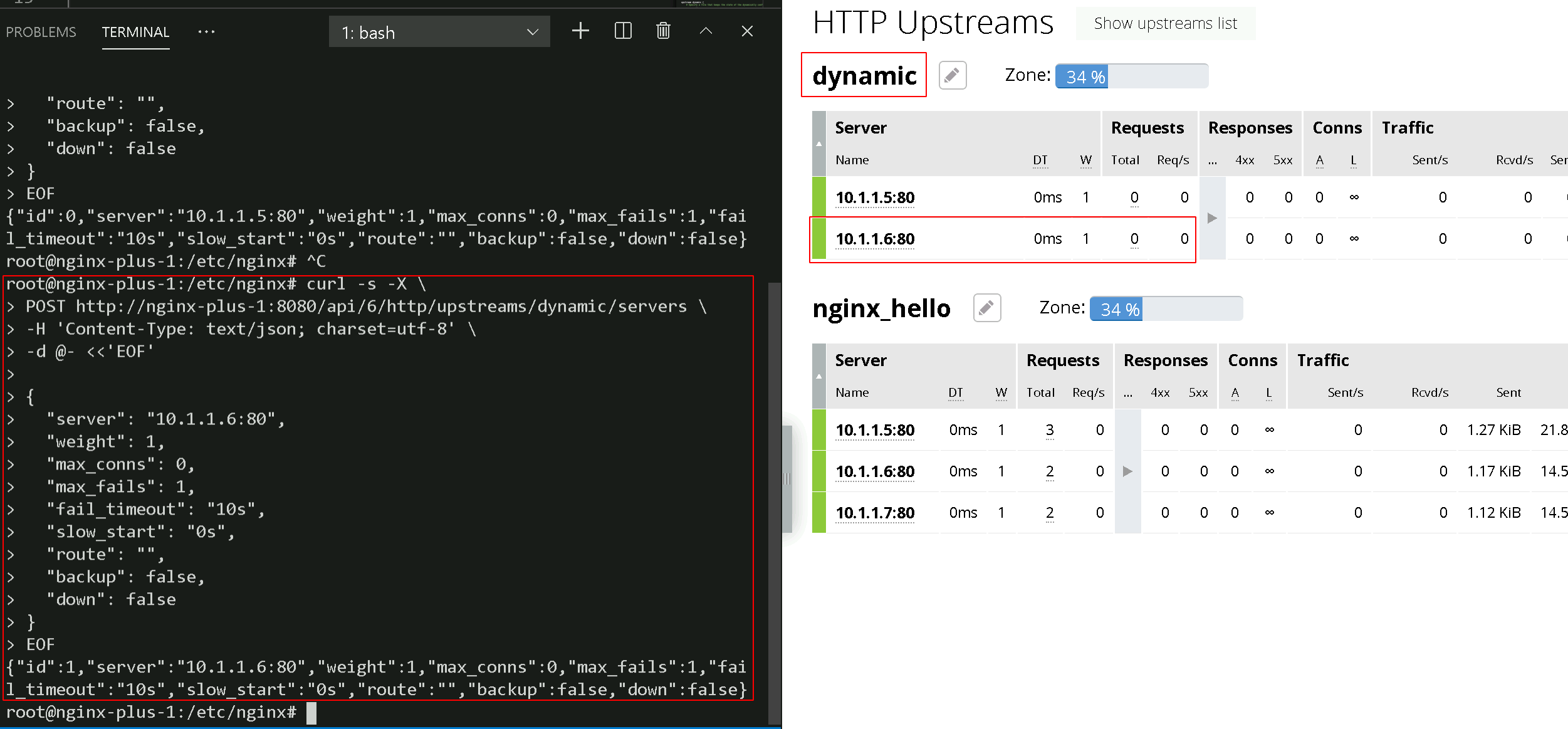Image resolution: width=1568 pixels, height=729 pixels.
Task: Open server 10.1.1.6:80 in the dynamic upstream
Action: pyautogui.click(x=875, y=239)
